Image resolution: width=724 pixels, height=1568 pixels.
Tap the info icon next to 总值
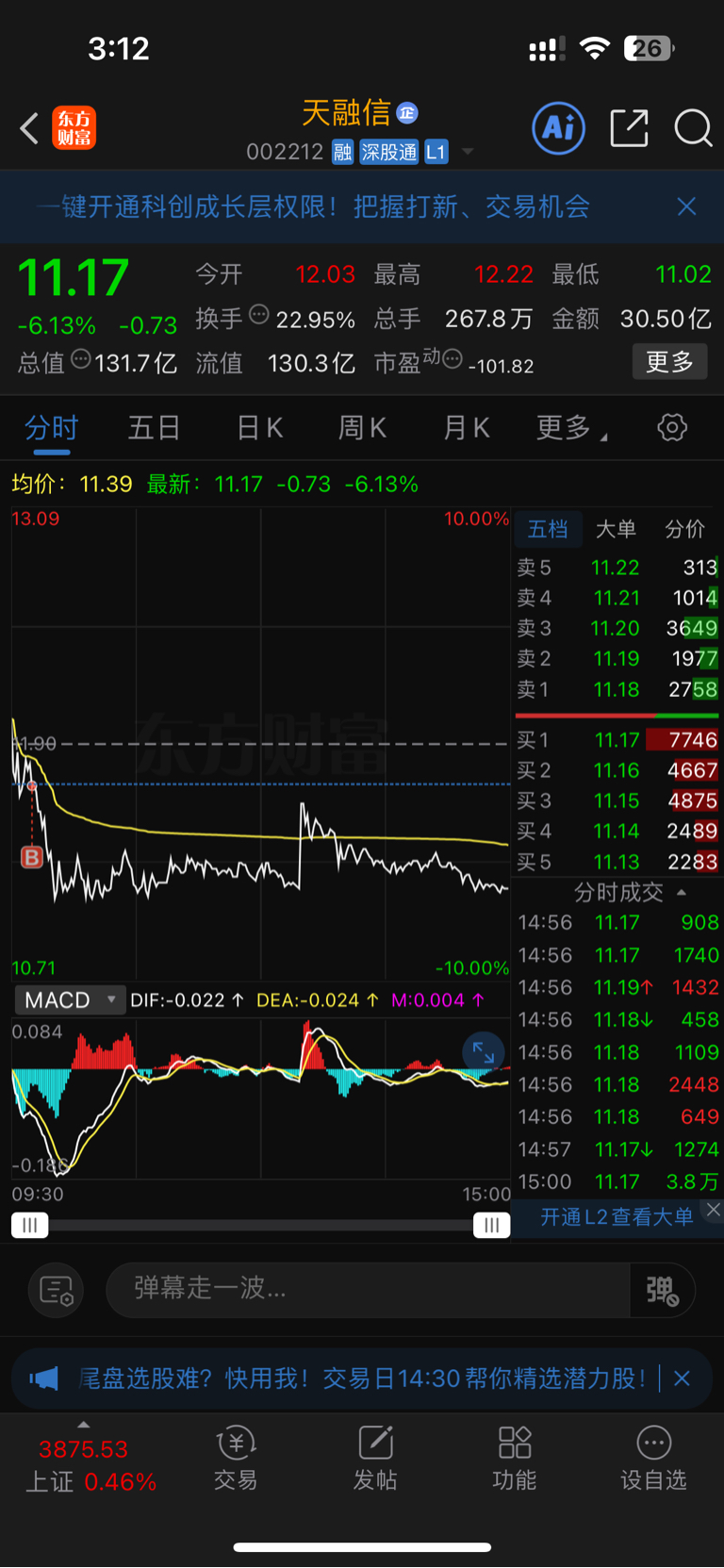click(x=81, y=359)
